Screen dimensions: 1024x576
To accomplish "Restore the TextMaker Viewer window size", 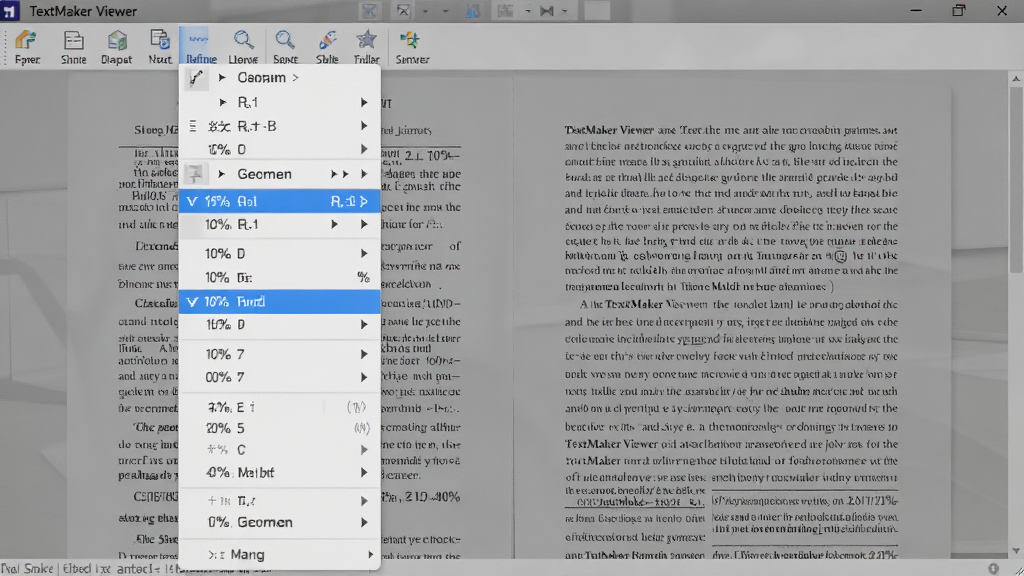I will [x=959, y=11].
